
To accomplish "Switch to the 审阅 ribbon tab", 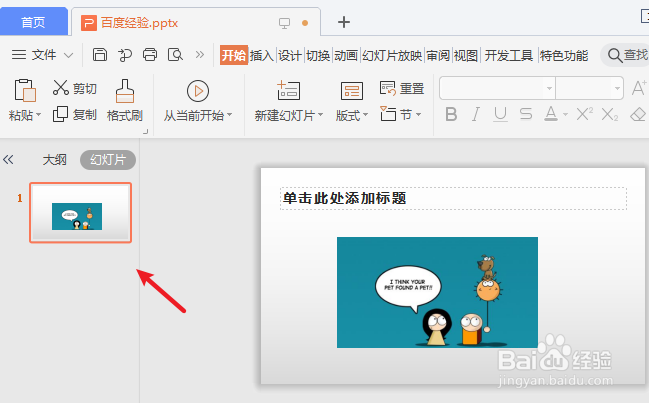I will 438,55.
